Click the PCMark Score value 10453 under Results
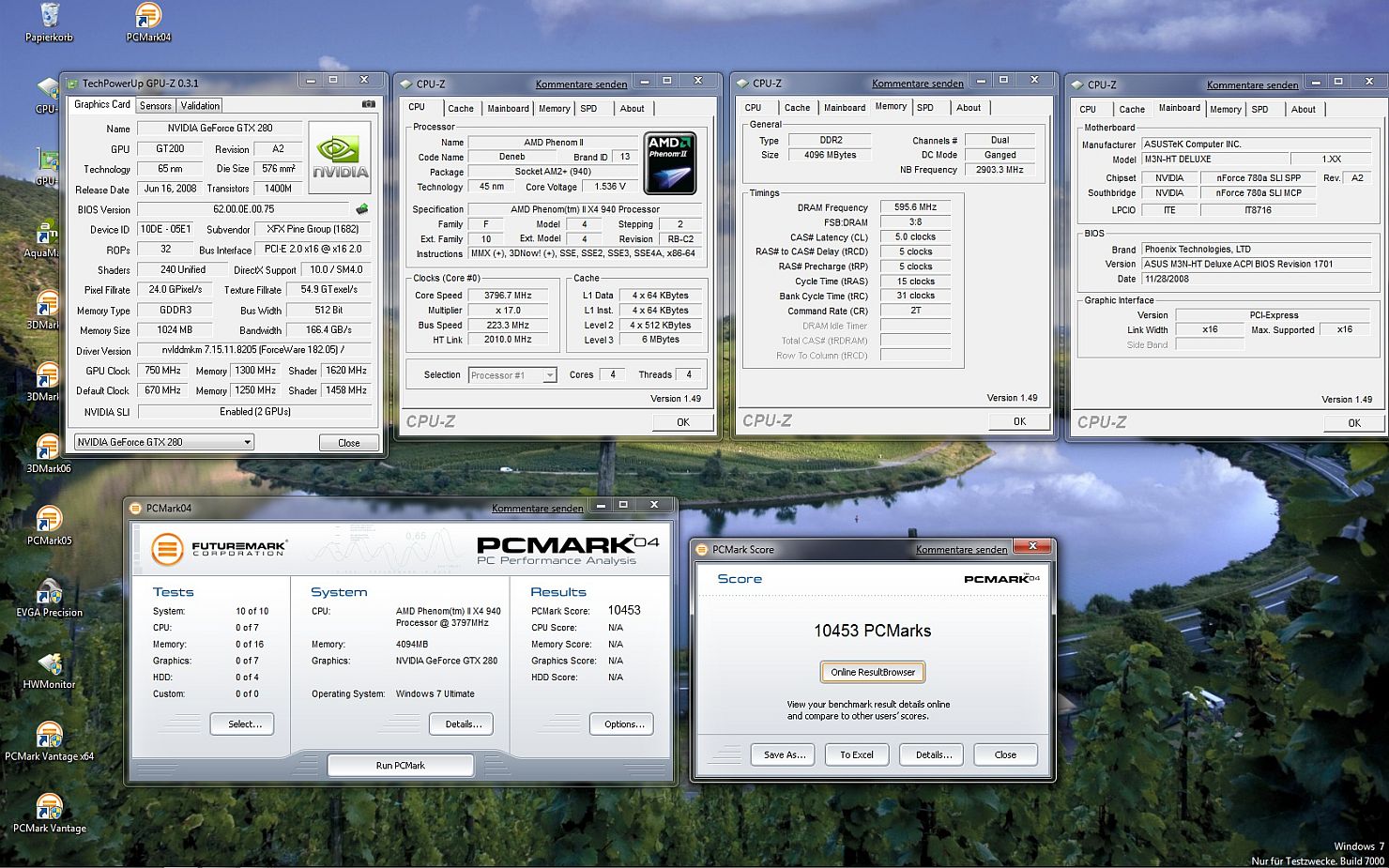Viewport: 1389px width, 868px height. pyautogui.click(x=624, y=610)
